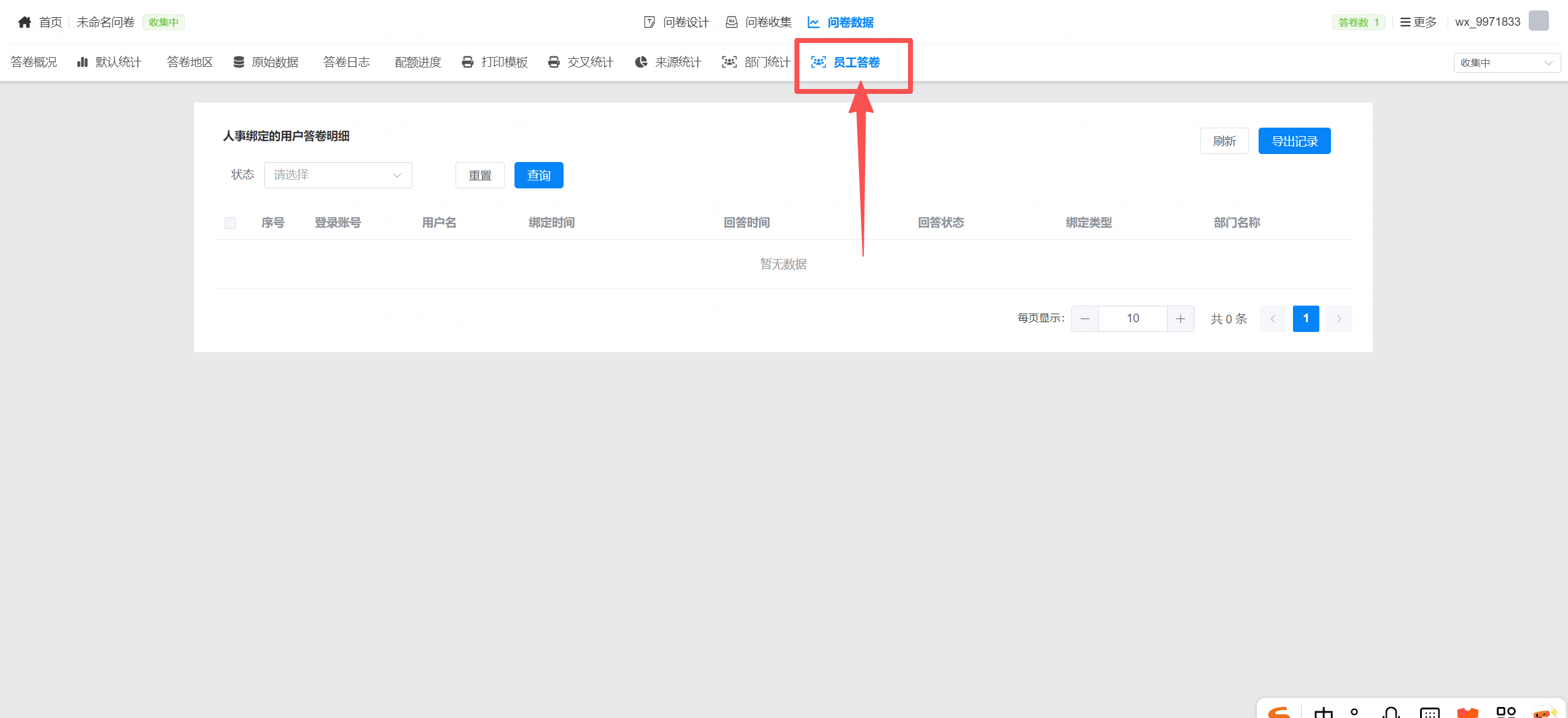Toggle the select-all checkbox in table header
Viewport: 1568px width, 718px height.
[230, 223]
